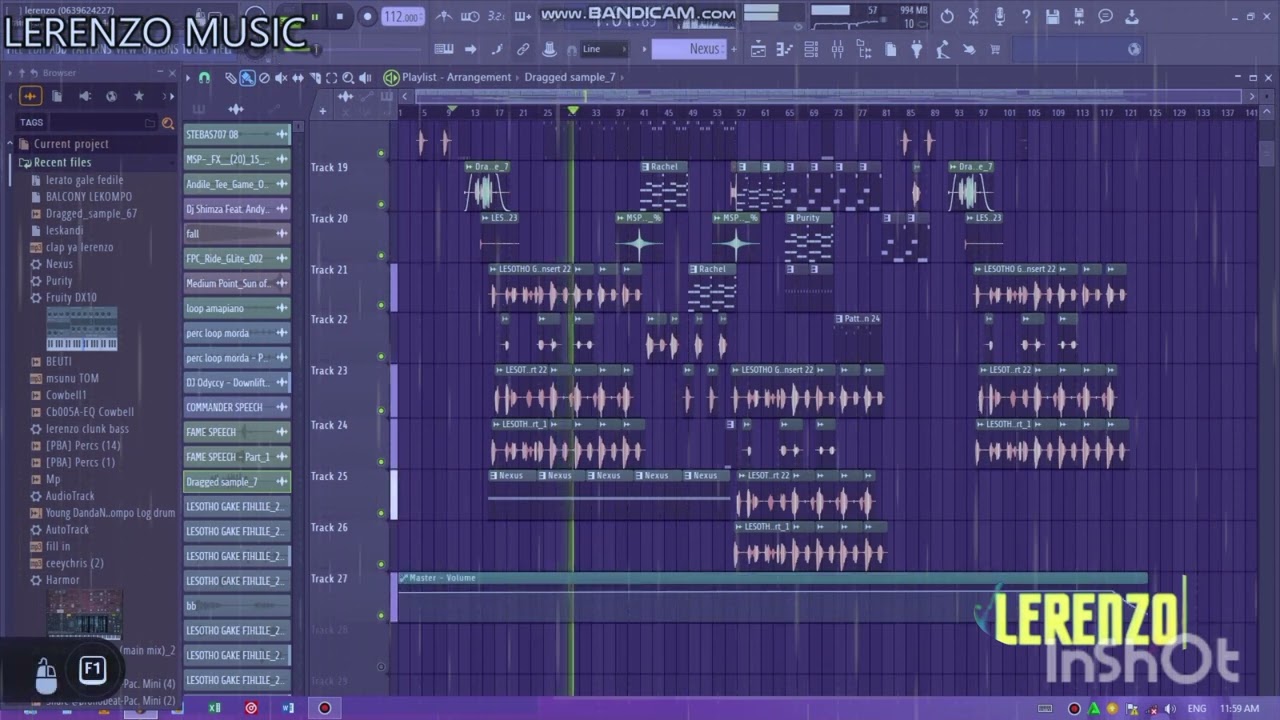Add new pattern with plus button

pos(734,49)
